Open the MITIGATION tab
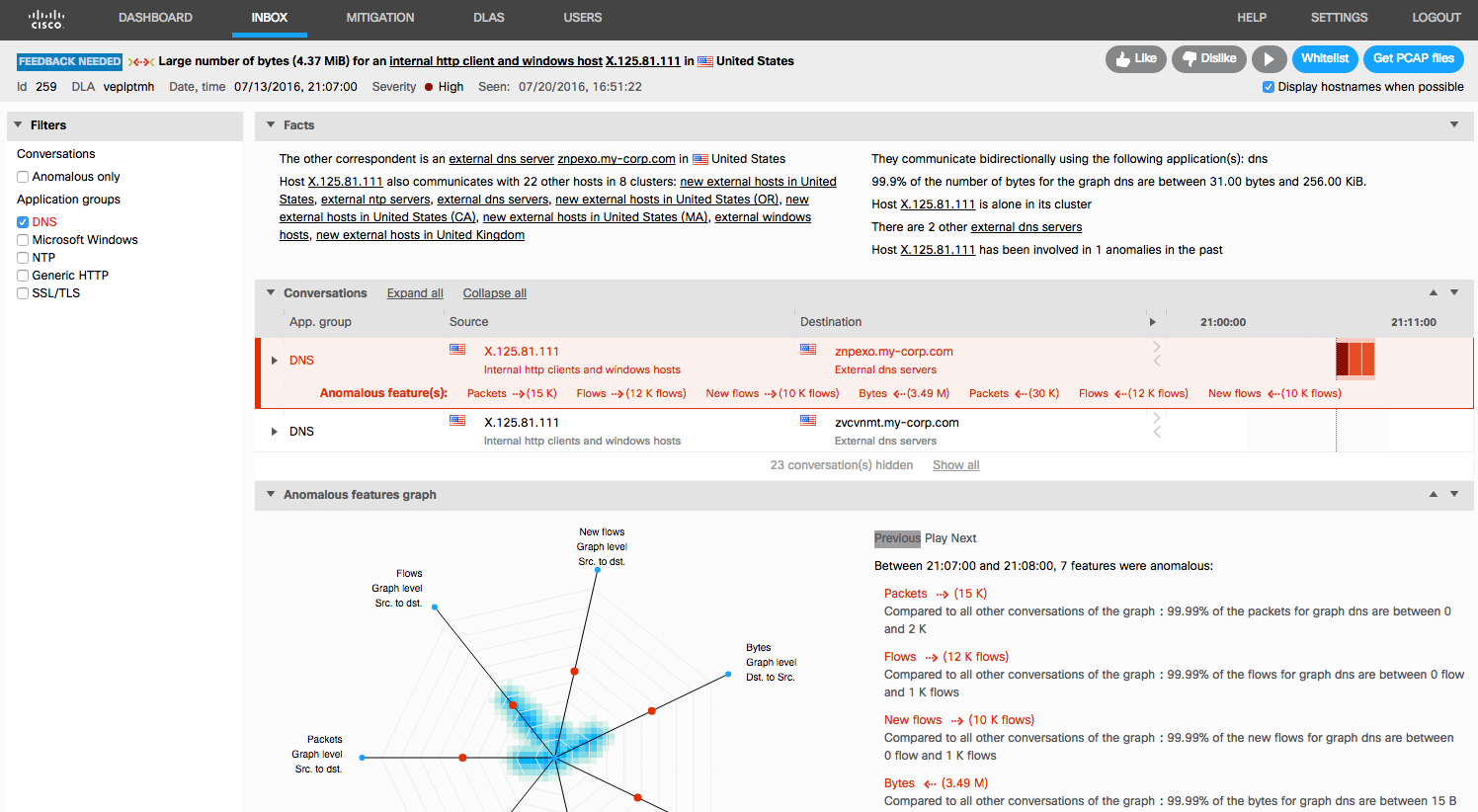Screen dimensions: 1478x812 click(x=380, y=18)
